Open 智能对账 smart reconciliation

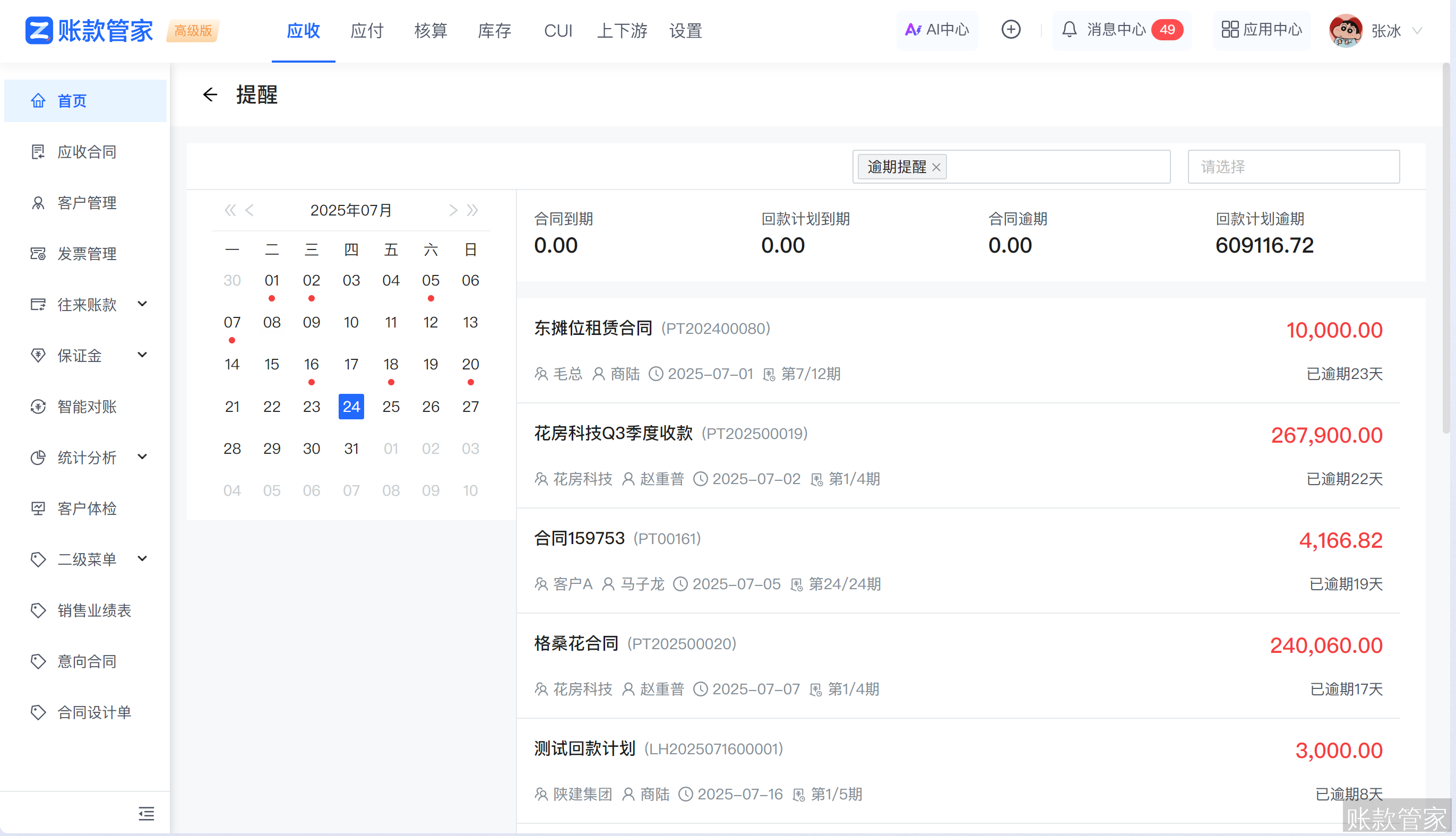click(87, 407)
